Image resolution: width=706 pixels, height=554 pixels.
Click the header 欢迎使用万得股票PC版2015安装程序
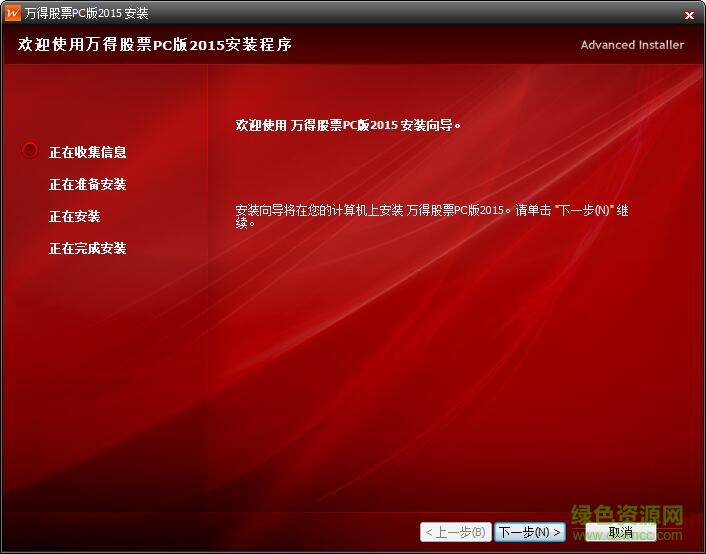[x=155, y=45]
